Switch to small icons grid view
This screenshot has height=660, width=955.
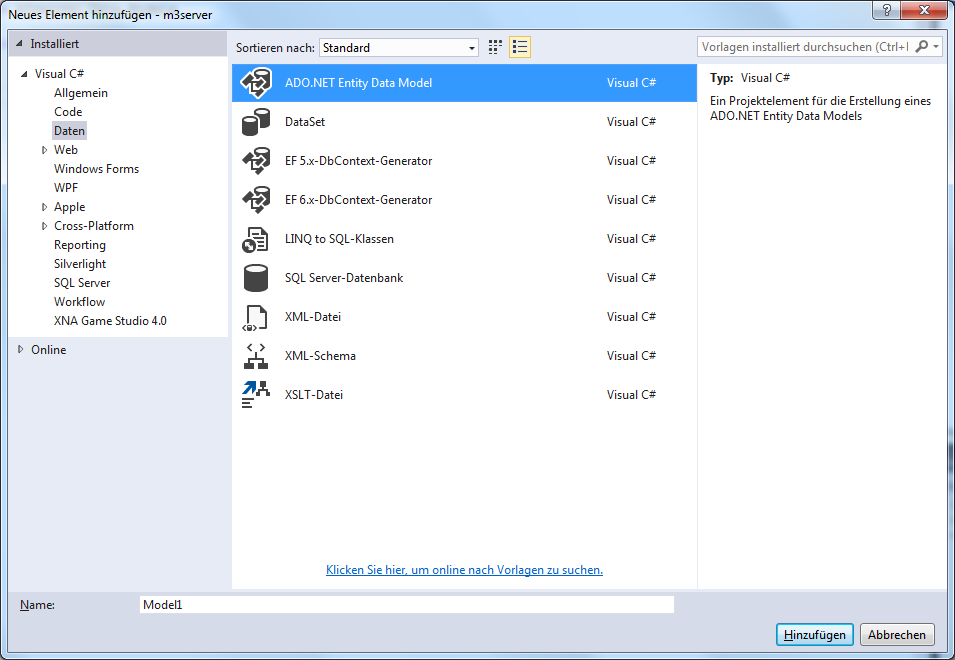(x=495, y=47)
